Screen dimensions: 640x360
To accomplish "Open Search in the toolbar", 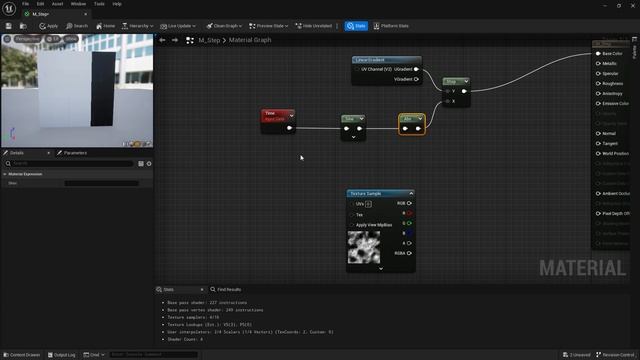I will [77, 26].
